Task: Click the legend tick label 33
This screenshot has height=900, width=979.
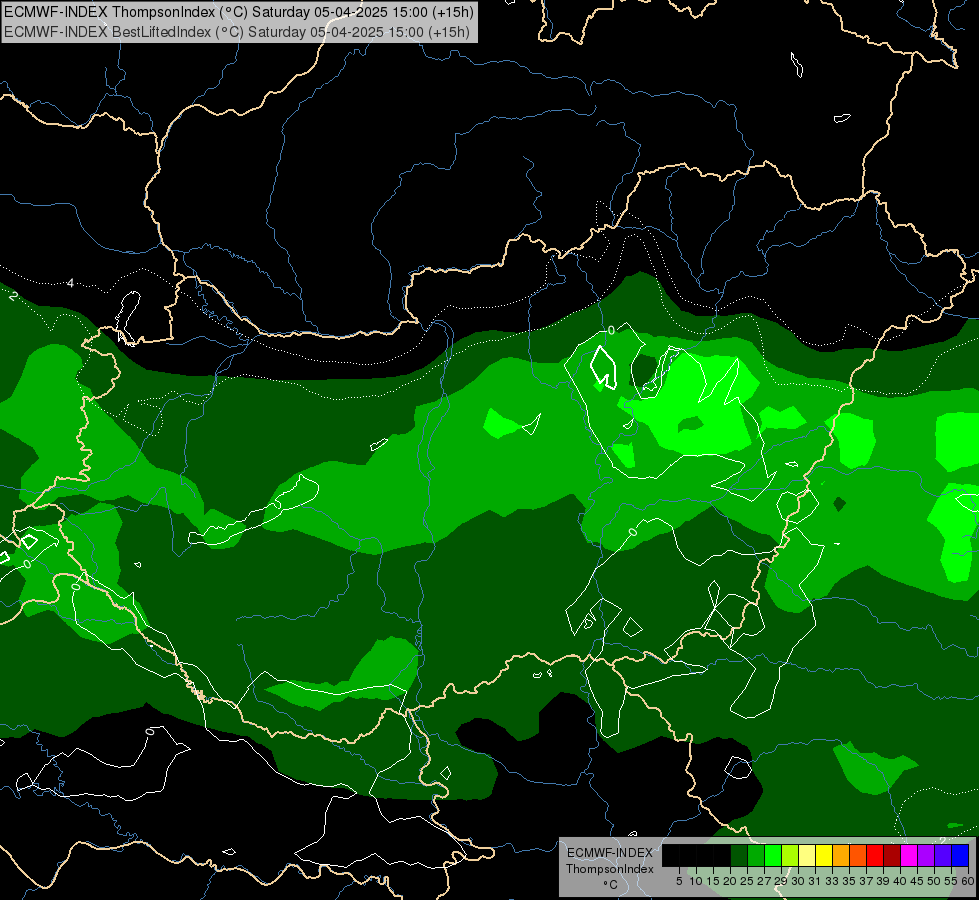Action: coord(832,881)
